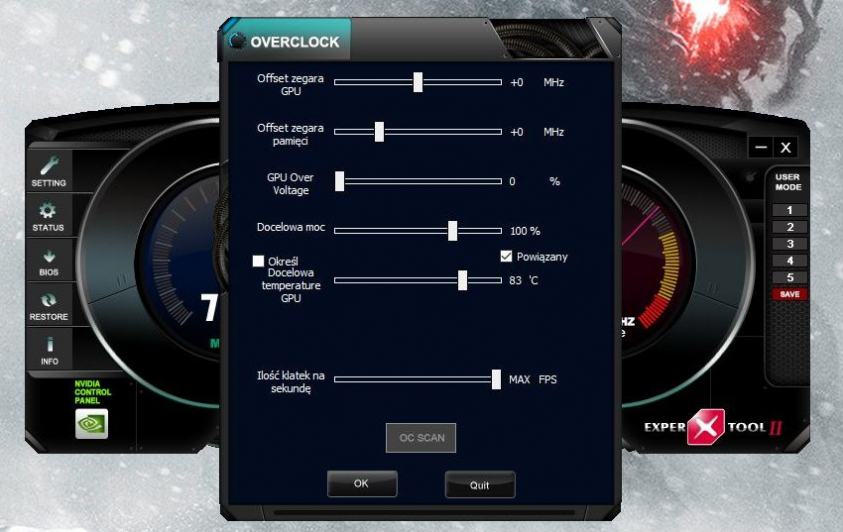Viewport: 843px width, 532px height.
Task: Select user mode profile 1
Action: point(789,210)
